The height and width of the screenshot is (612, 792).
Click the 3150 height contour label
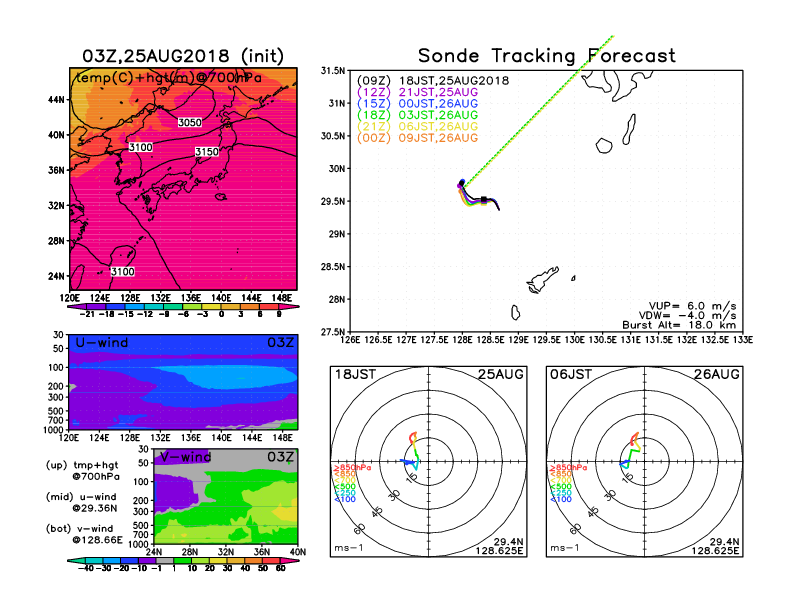[x=207, y=151]
